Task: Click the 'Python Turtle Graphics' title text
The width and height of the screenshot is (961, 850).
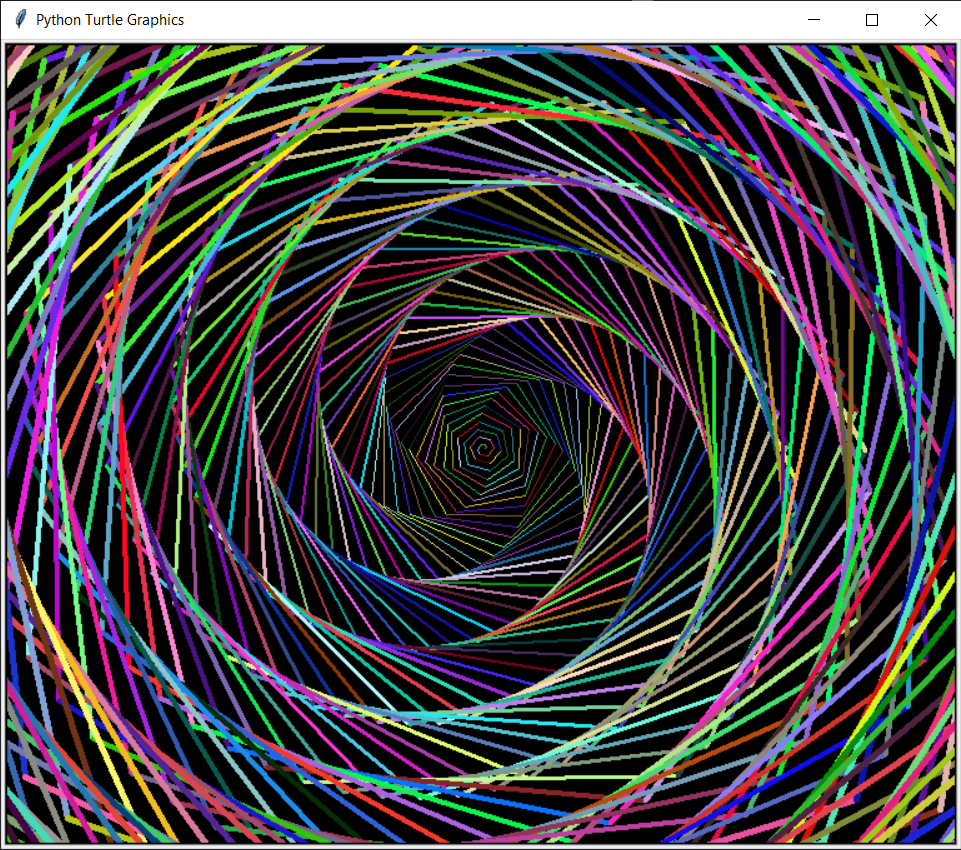Action: (x=110, y=20)
